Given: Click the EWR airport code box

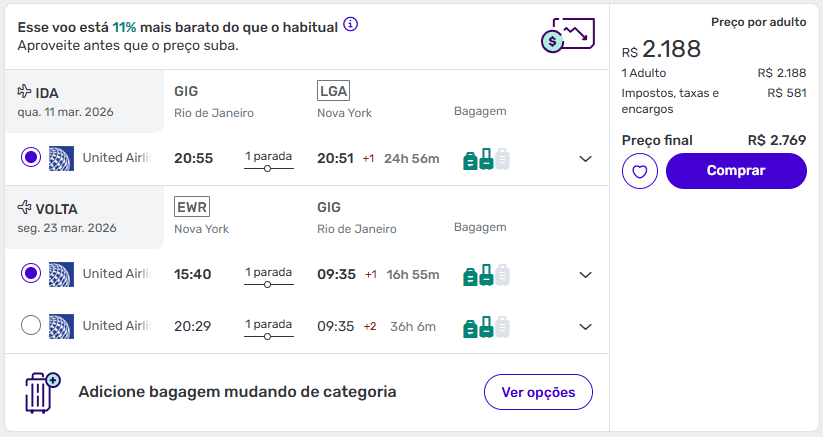Looking at the screenshot, I should 191,207.
